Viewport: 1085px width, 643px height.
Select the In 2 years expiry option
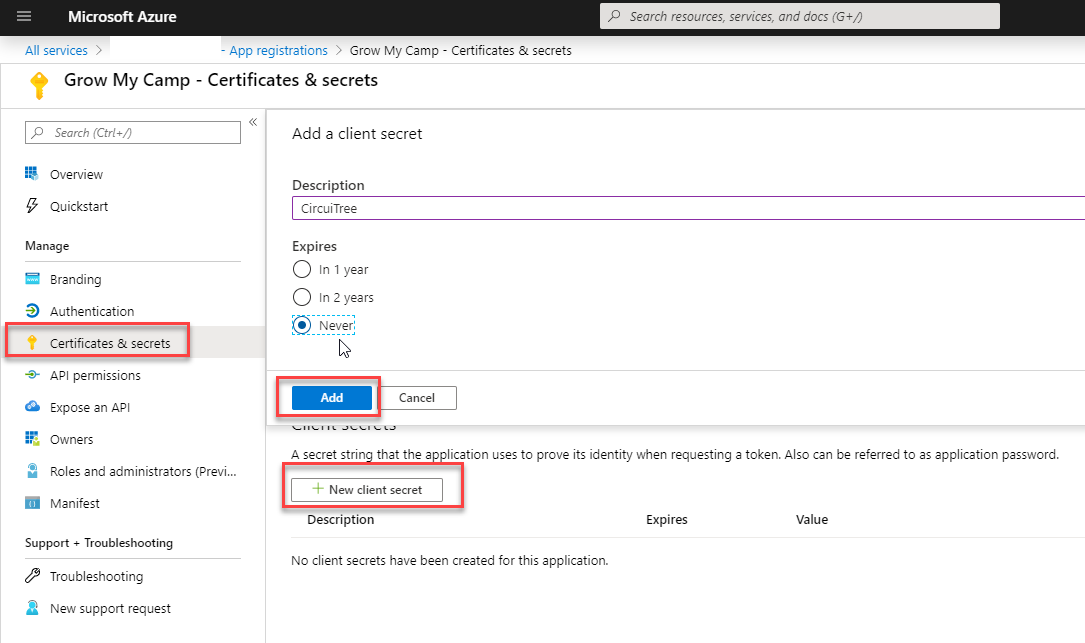[x=302, y=297]
